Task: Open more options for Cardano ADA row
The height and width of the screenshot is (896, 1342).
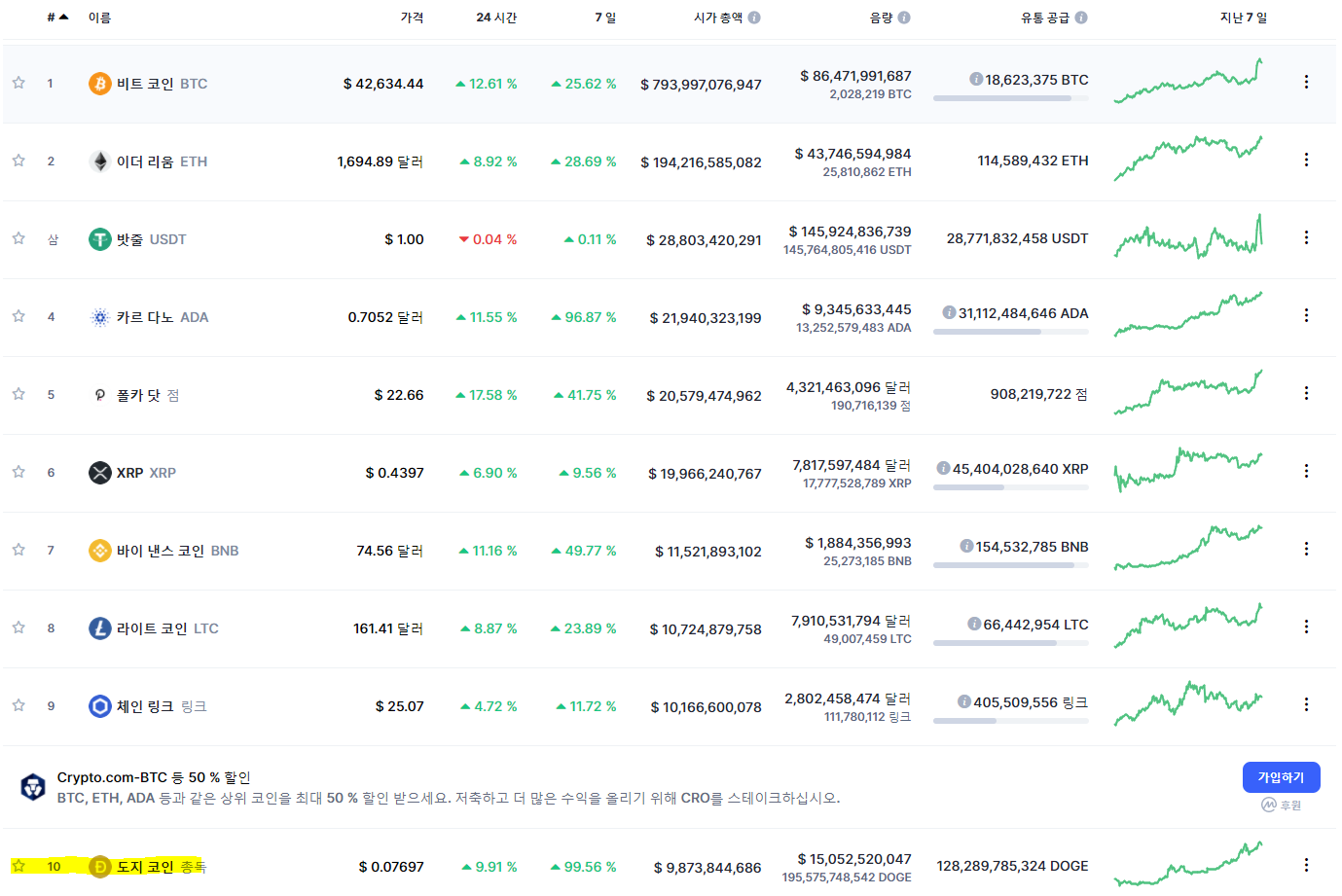Action: pos(1306,315)
